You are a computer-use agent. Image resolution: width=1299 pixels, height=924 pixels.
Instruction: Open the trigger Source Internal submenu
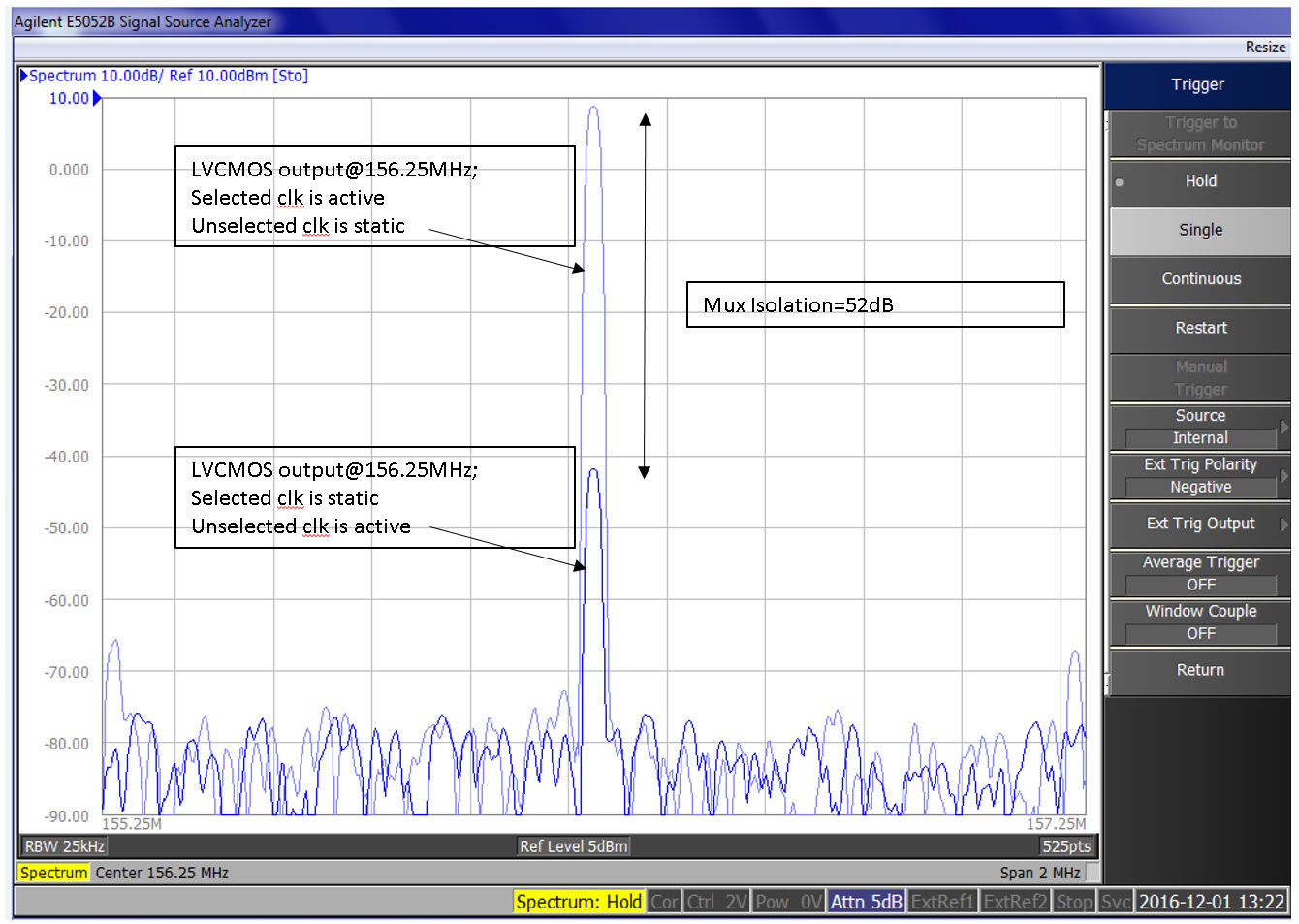click(x=1199, y=427)
